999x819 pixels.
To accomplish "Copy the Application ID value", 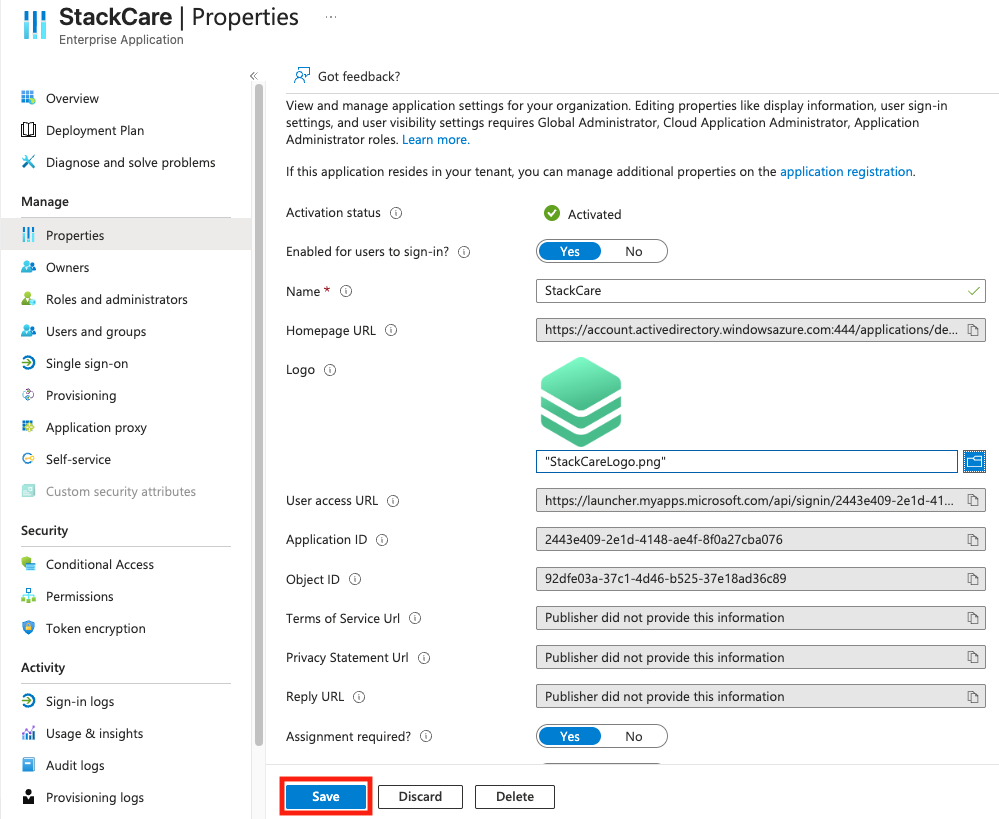I will click(972, 540).
